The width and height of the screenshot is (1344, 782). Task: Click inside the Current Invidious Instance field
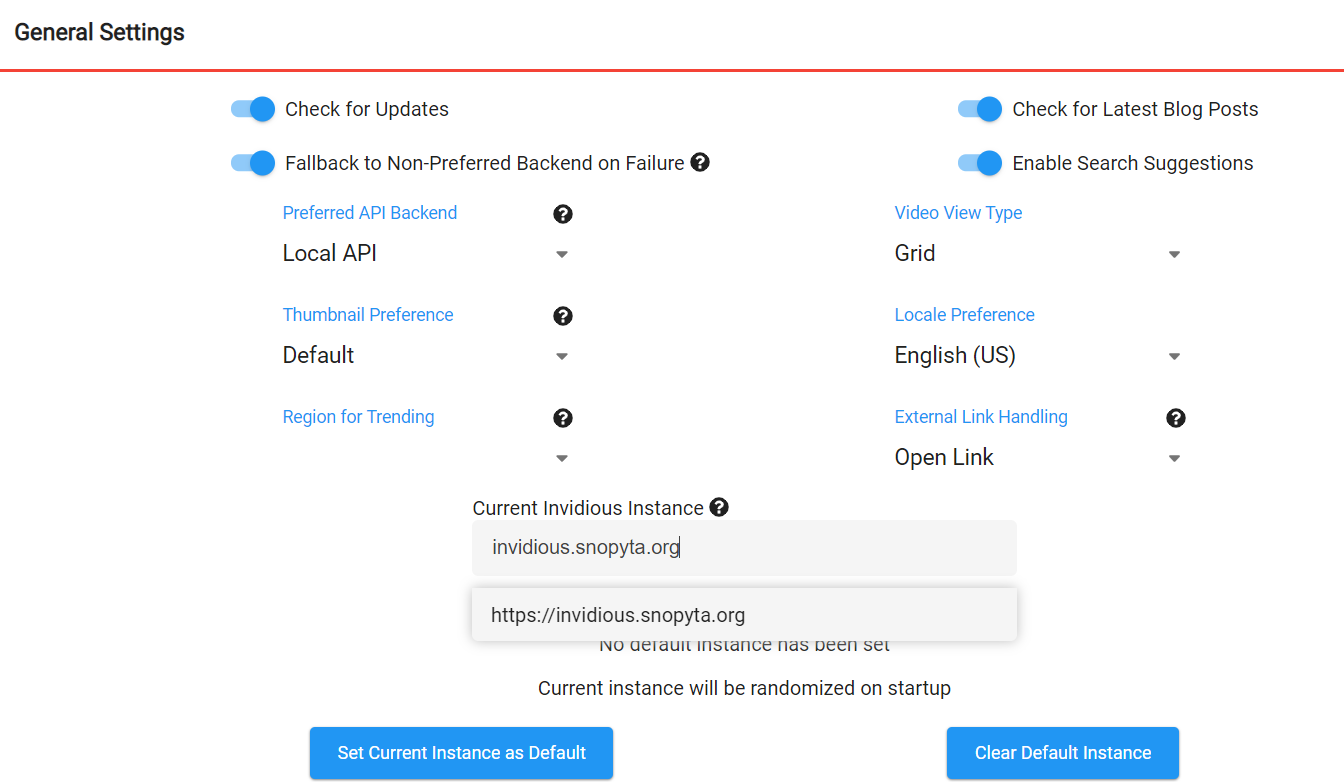coord(744,547)
